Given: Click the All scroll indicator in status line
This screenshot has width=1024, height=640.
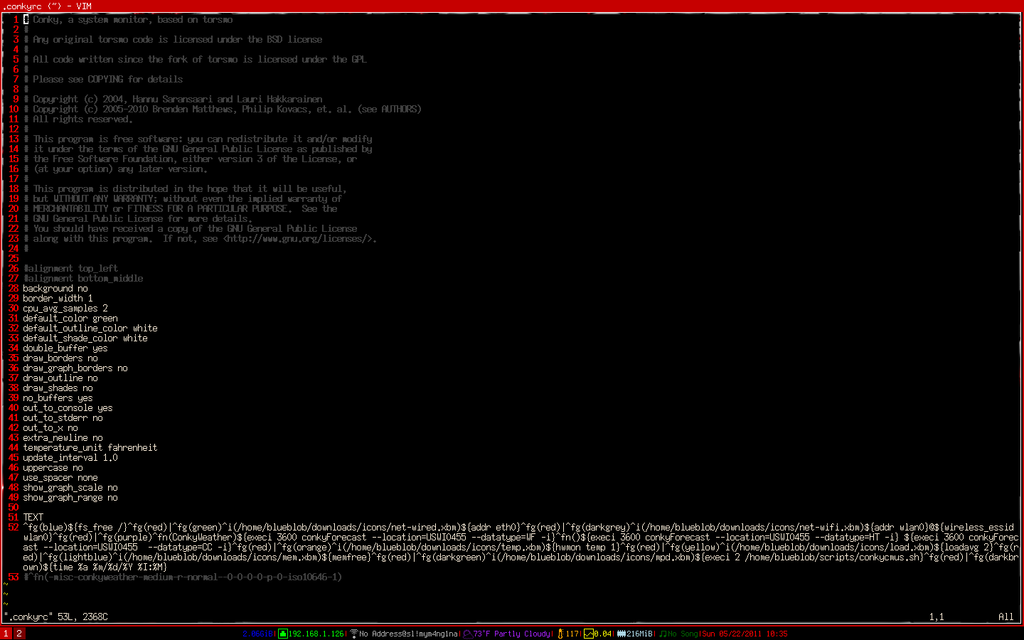Looking at the screenshot, I should pos(1005,616).
